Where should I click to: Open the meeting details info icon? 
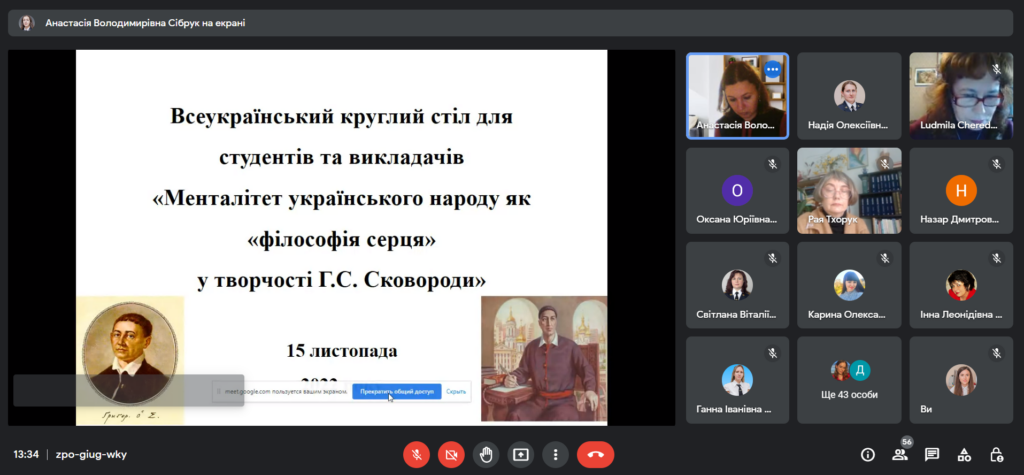(x=867, y=454)
